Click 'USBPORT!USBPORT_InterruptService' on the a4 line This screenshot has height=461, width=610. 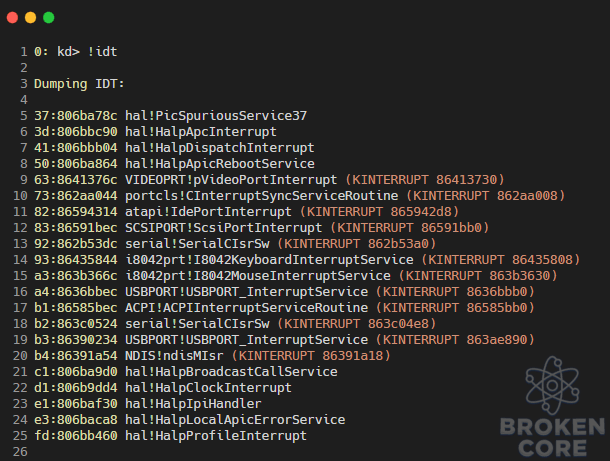tap(247, 292)
